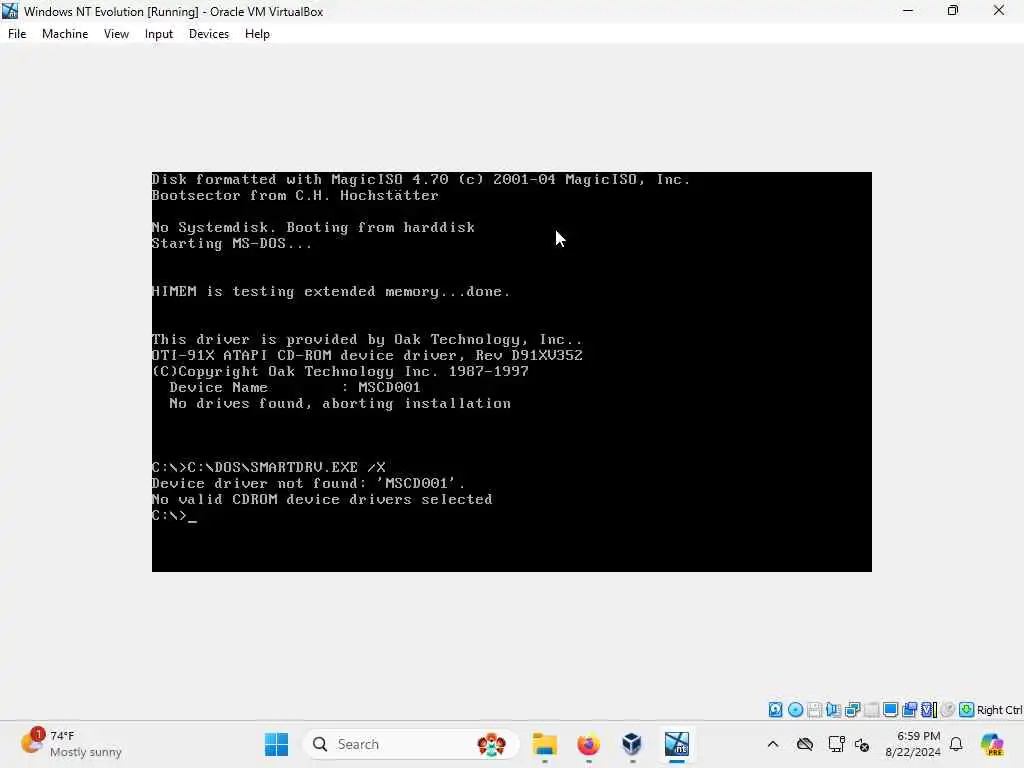1024x768 pixels.
Task: Minimize the VirtualBox window
Action: click(x=908, y=11)
